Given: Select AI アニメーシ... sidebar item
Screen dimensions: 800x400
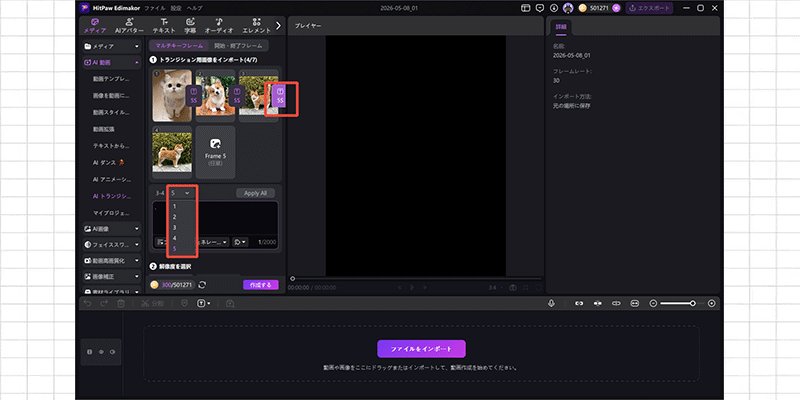Looking at the screenshot, I should pos(111,180).
